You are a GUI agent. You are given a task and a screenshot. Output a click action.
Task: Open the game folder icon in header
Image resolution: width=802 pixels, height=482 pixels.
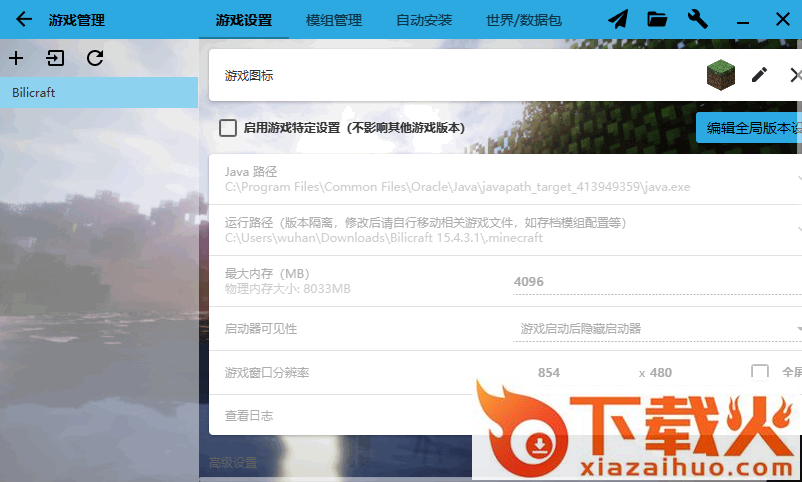pos(657,20)
